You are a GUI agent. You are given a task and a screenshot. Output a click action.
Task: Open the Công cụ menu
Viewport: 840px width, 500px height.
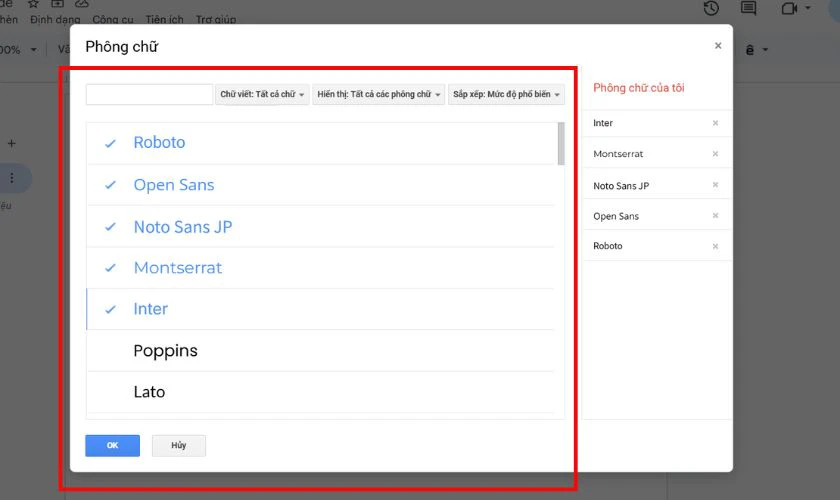pos(112,20)
